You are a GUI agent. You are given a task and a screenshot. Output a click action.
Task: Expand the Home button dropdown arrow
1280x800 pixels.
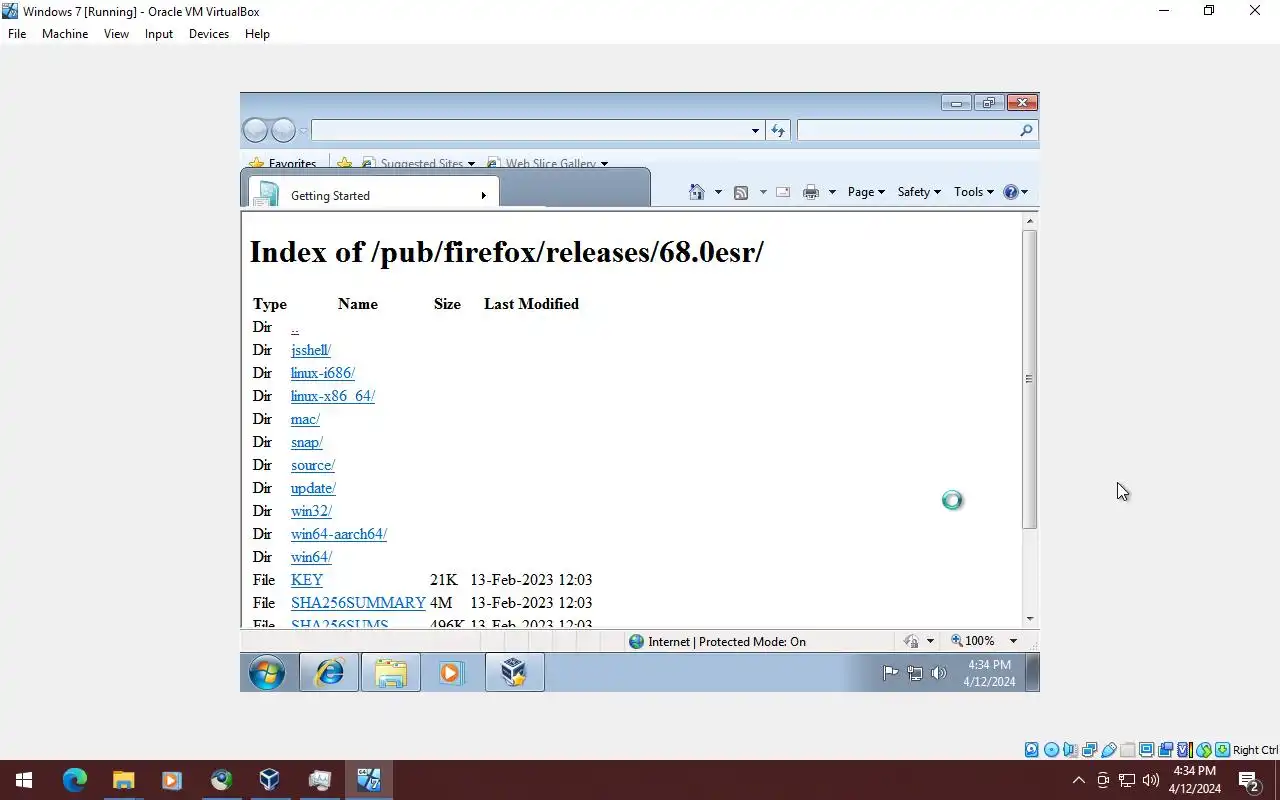tap(718, 192)
